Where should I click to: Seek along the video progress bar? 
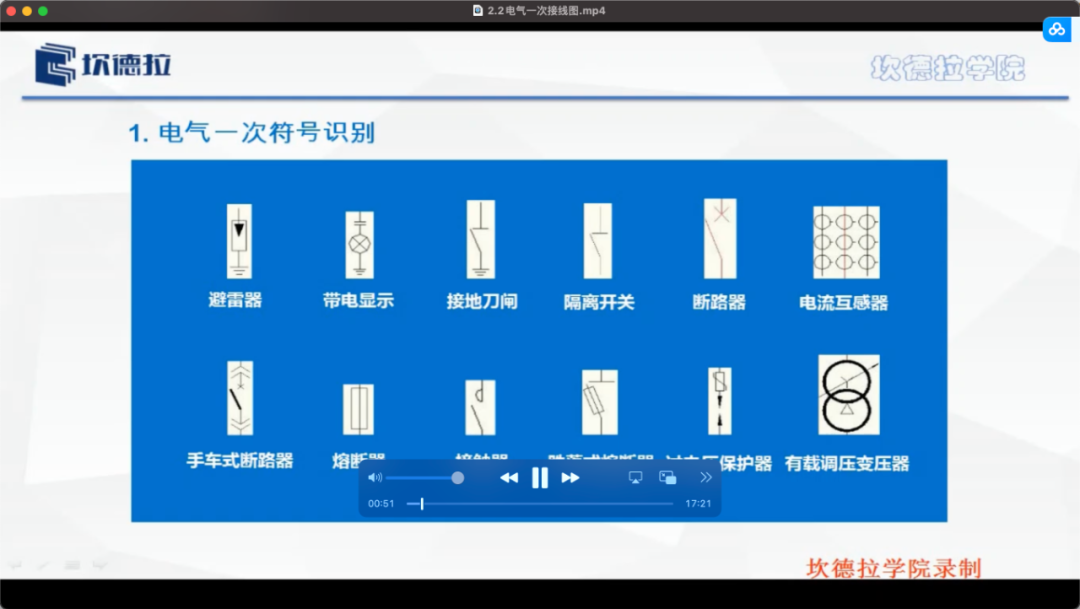540,504
